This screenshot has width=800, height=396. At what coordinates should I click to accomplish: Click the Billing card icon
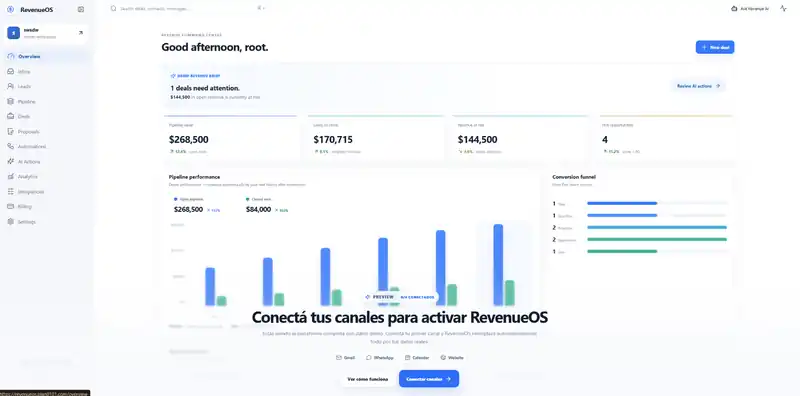coord(11,207)
